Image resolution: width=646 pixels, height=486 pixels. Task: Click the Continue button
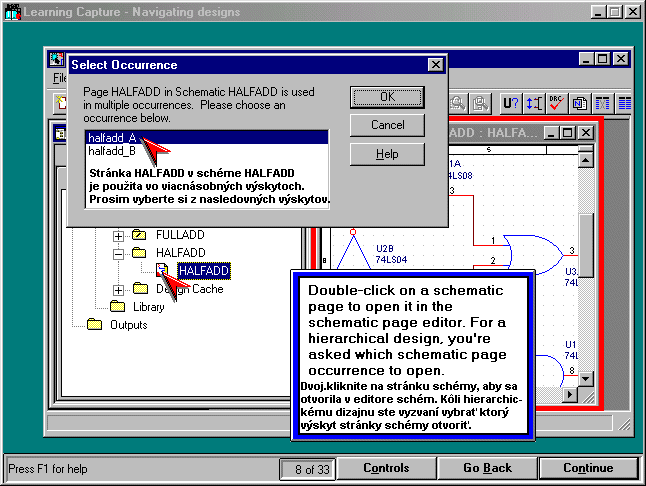(x=588, y=468)
